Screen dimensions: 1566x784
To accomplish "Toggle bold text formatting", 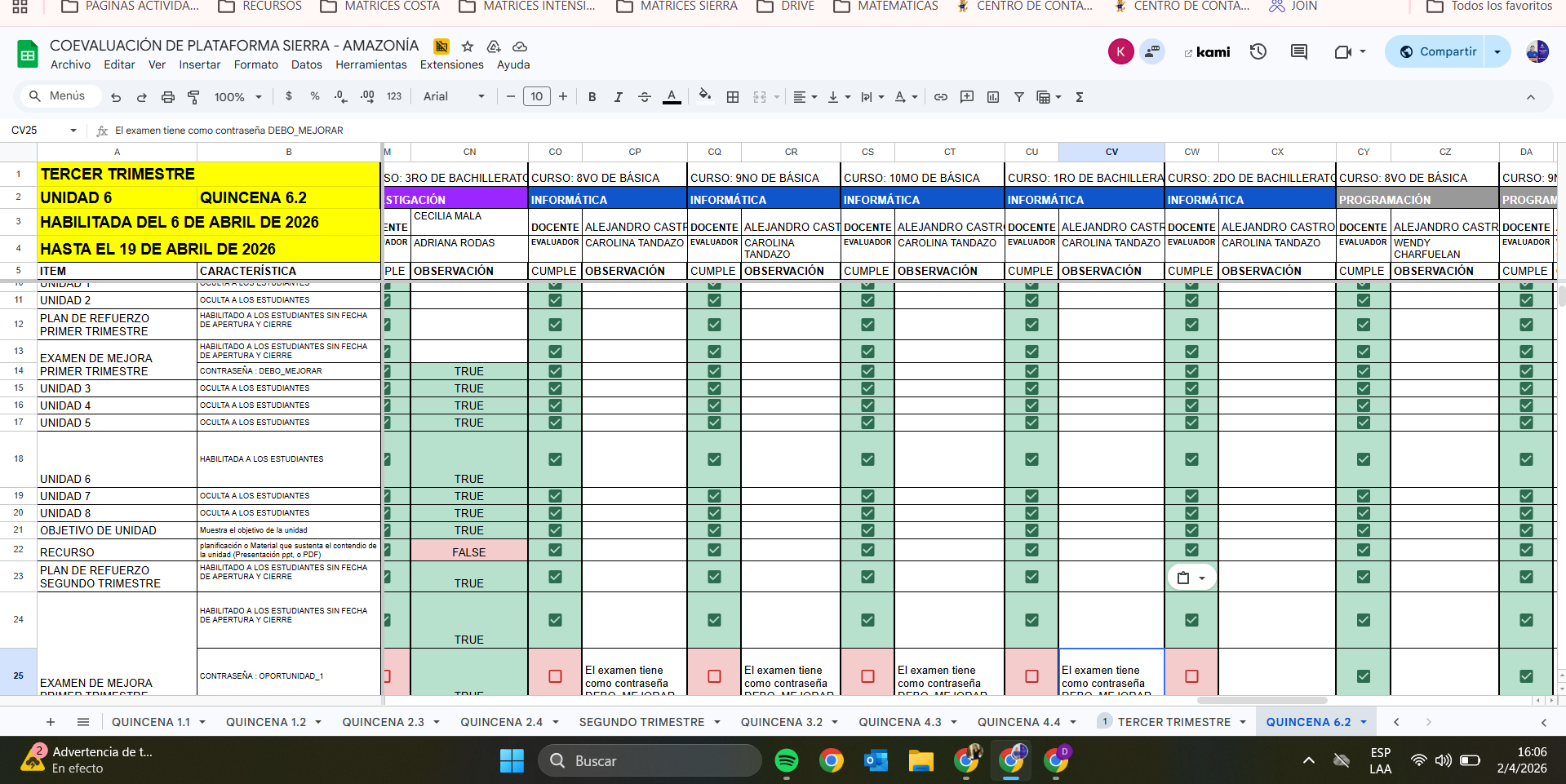I will pos(592,97).
